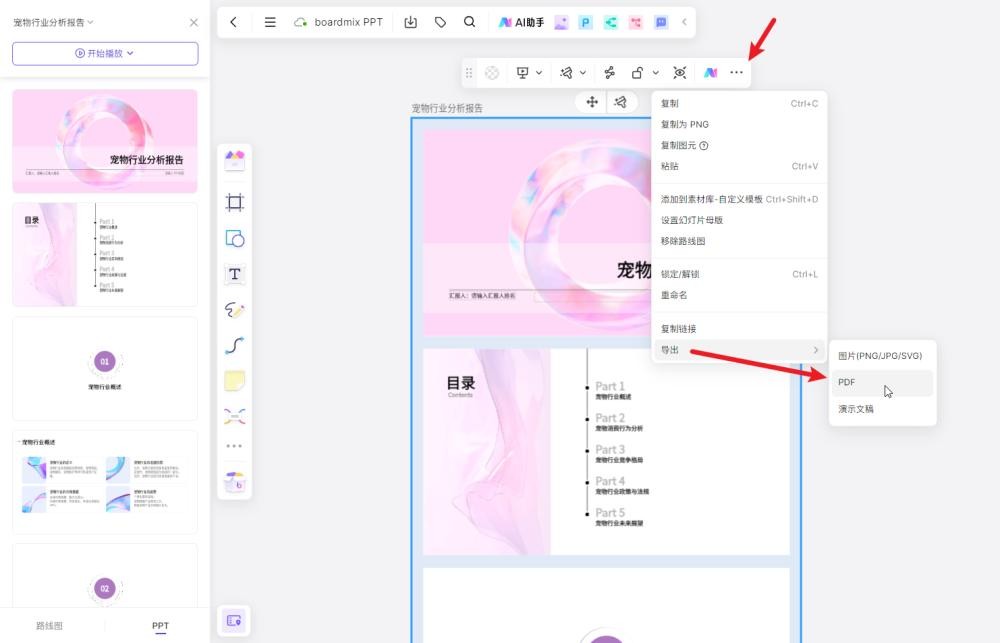Expand the presentation mode dropdown arrow

539,73
